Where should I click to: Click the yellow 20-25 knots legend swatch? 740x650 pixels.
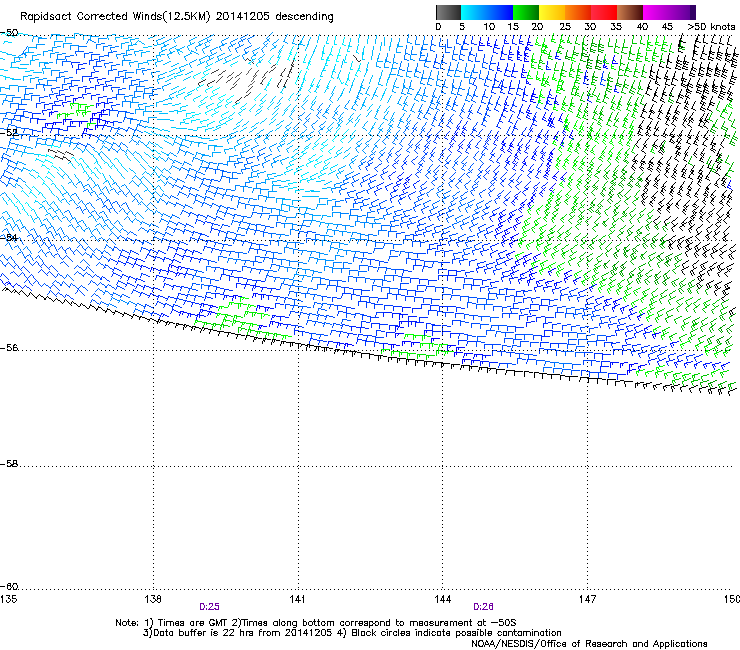click(552, 12)
